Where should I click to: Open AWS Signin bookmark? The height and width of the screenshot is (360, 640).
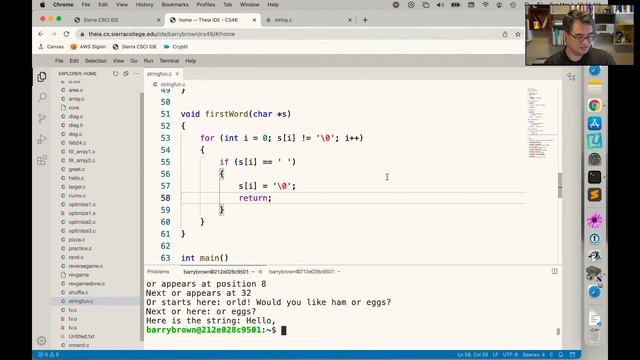(x=89, y=47)
